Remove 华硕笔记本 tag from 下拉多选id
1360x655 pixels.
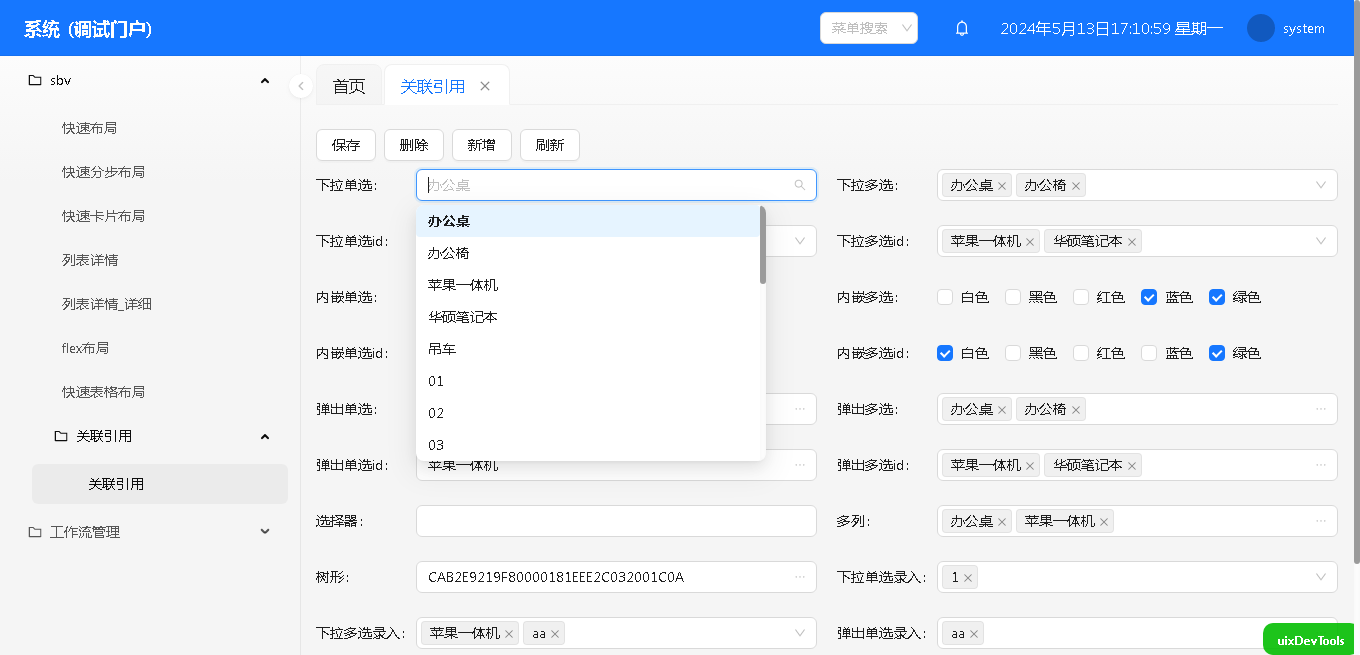click(x=1132, y=242)
